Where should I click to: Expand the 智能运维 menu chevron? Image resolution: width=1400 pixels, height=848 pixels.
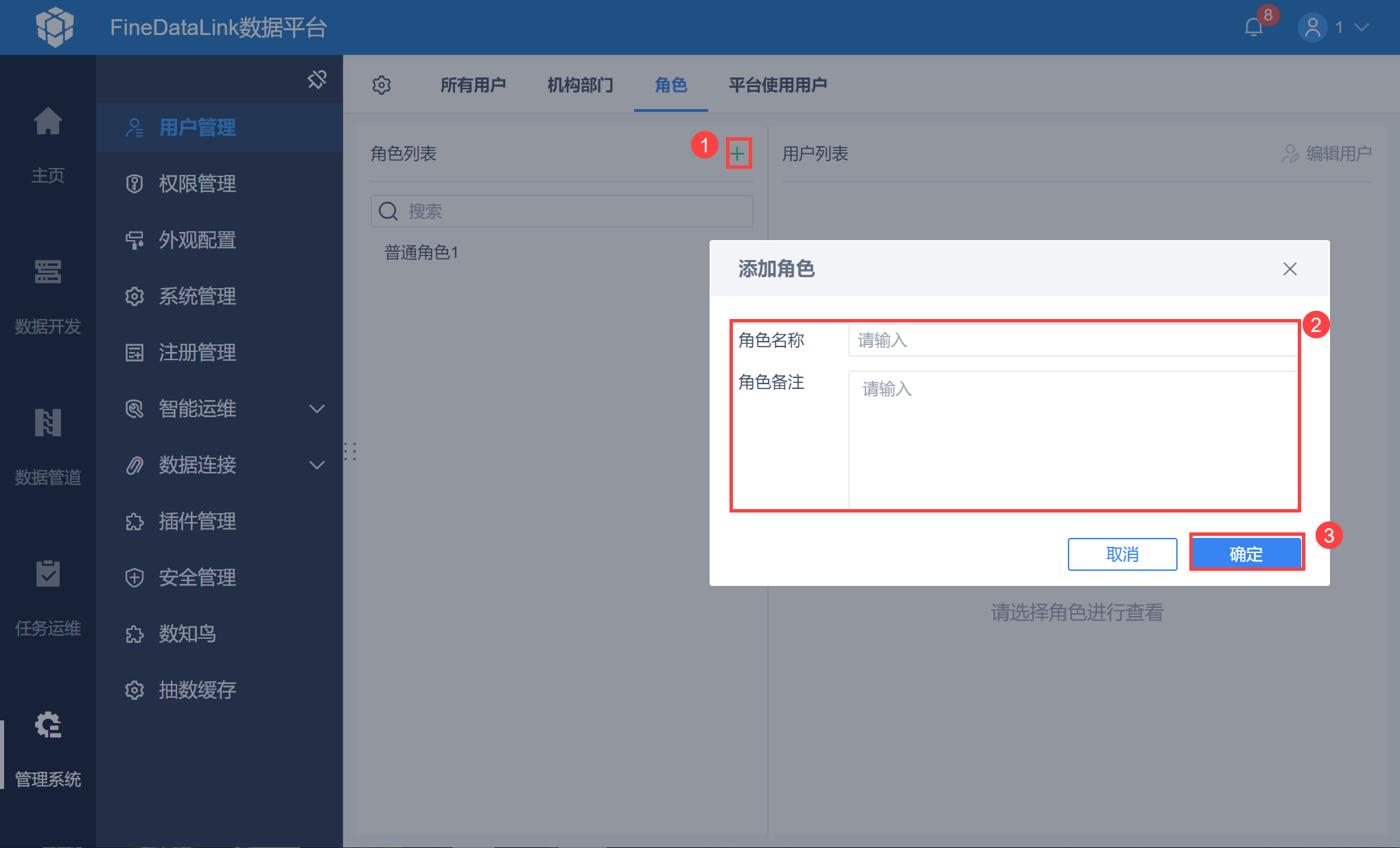tap(317, 409)
